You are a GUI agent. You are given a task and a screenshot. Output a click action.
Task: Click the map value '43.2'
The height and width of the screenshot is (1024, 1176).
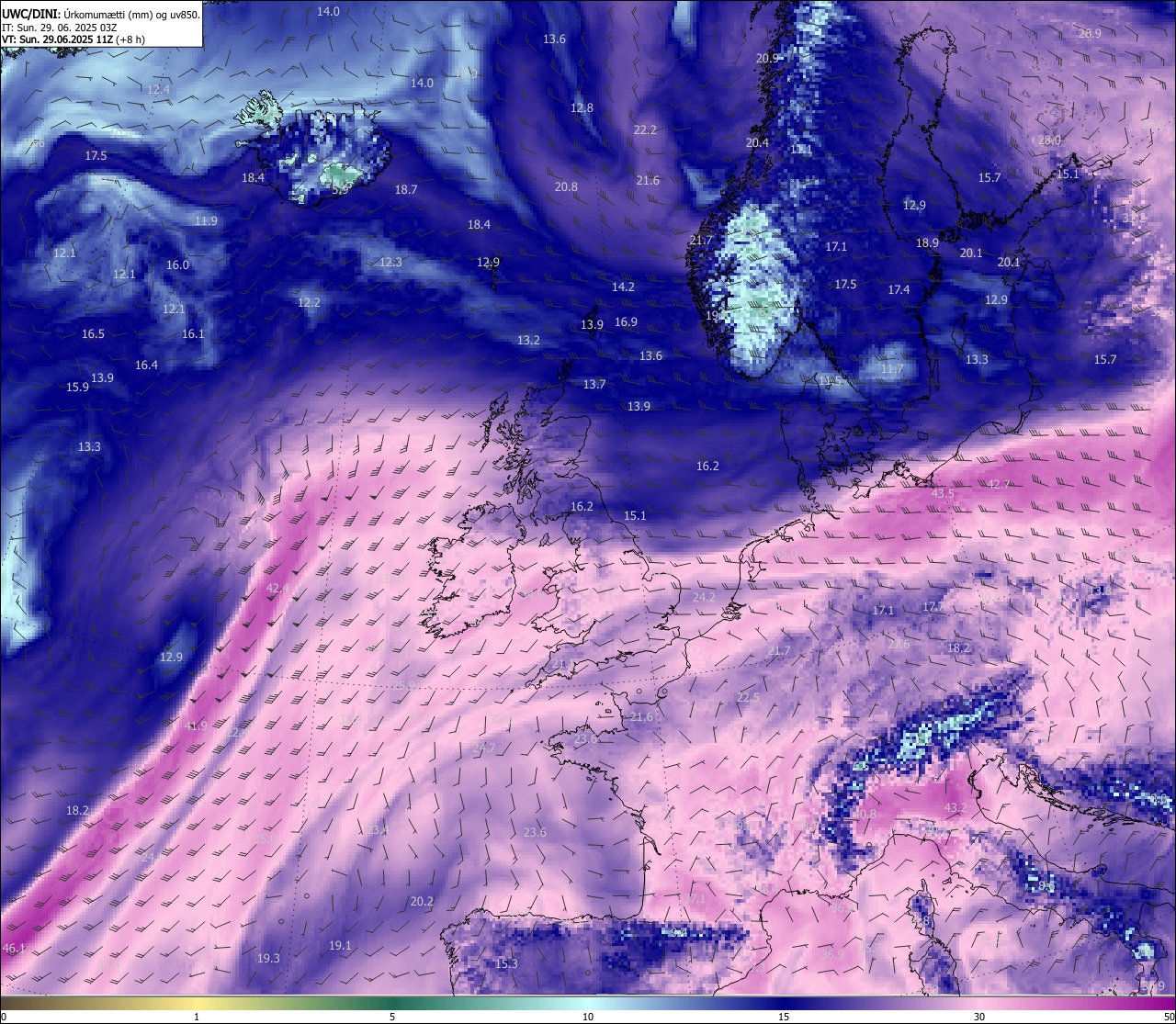(x=955, y=807)
